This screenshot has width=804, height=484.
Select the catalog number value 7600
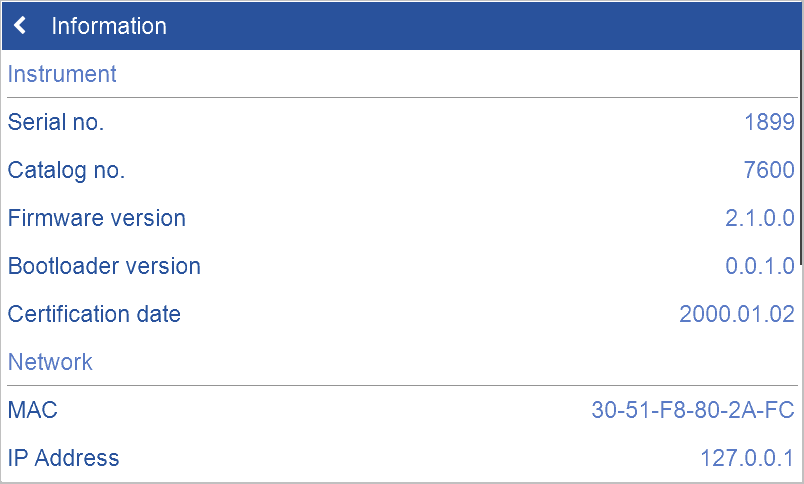point(769,171)
